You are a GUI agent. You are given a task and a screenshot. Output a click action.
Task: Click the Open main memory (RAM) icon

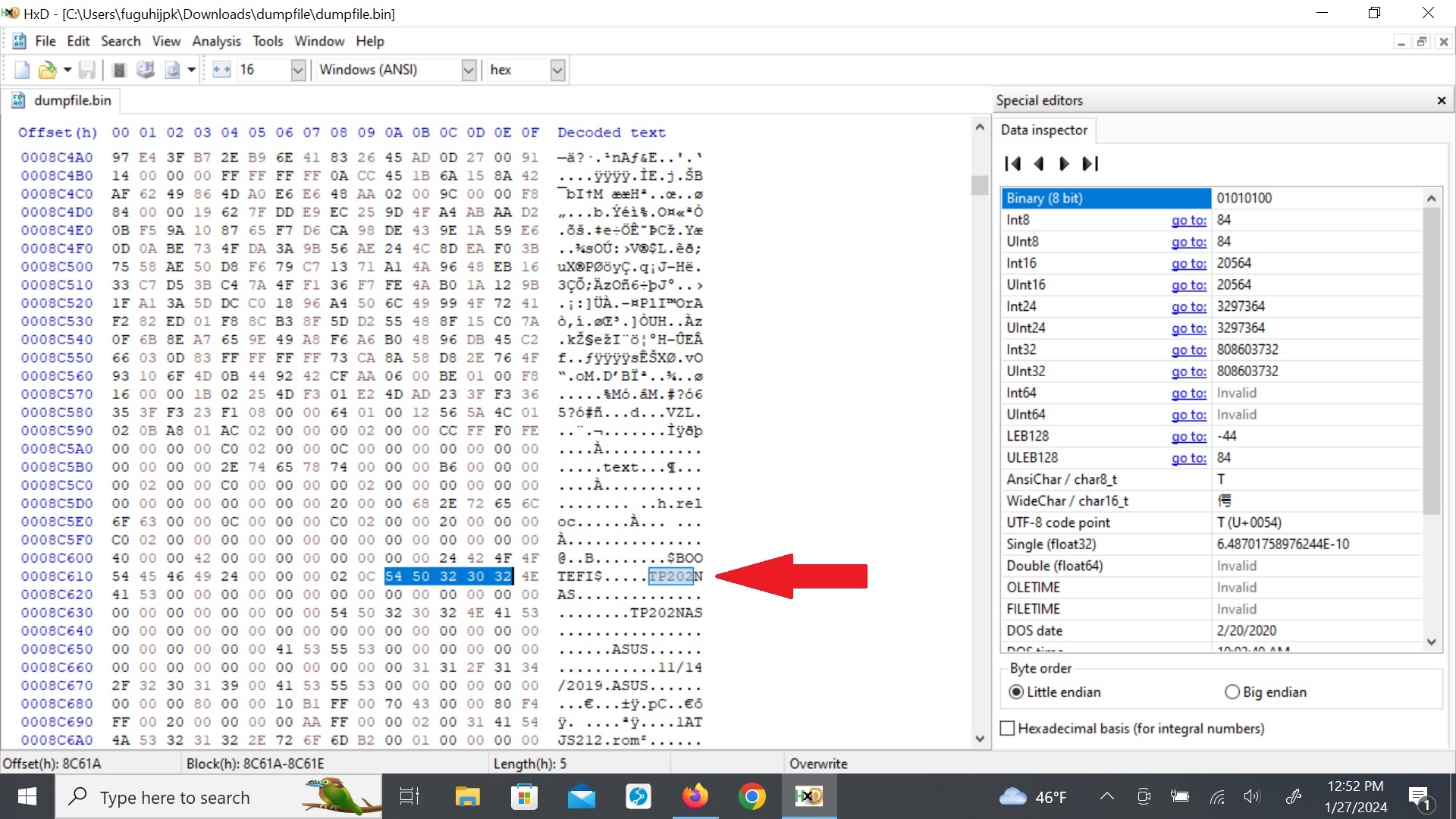click(x=118, y=70)
